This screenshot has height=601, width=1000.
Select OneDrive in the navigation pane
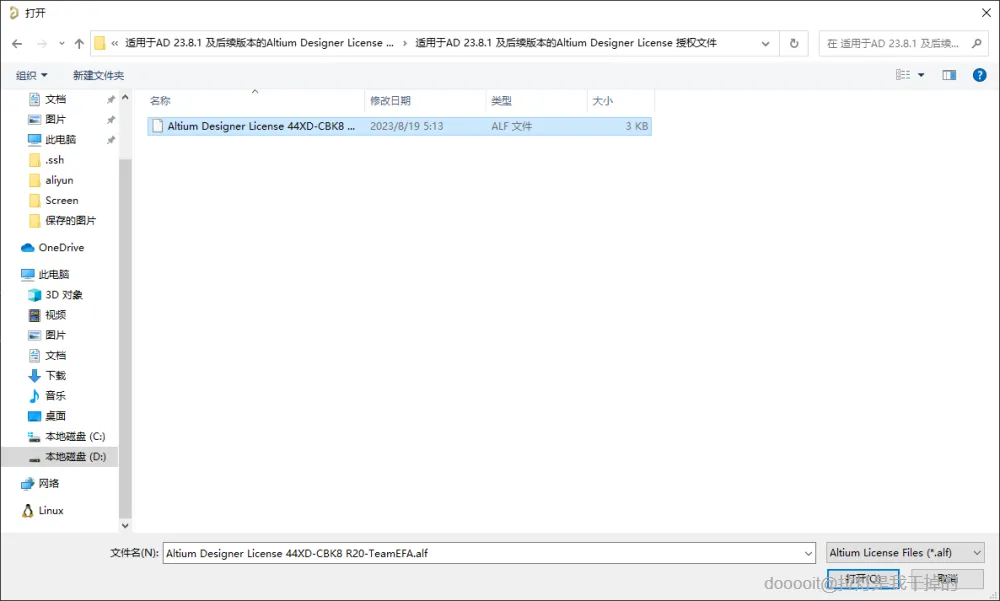(x=61, y=248)
